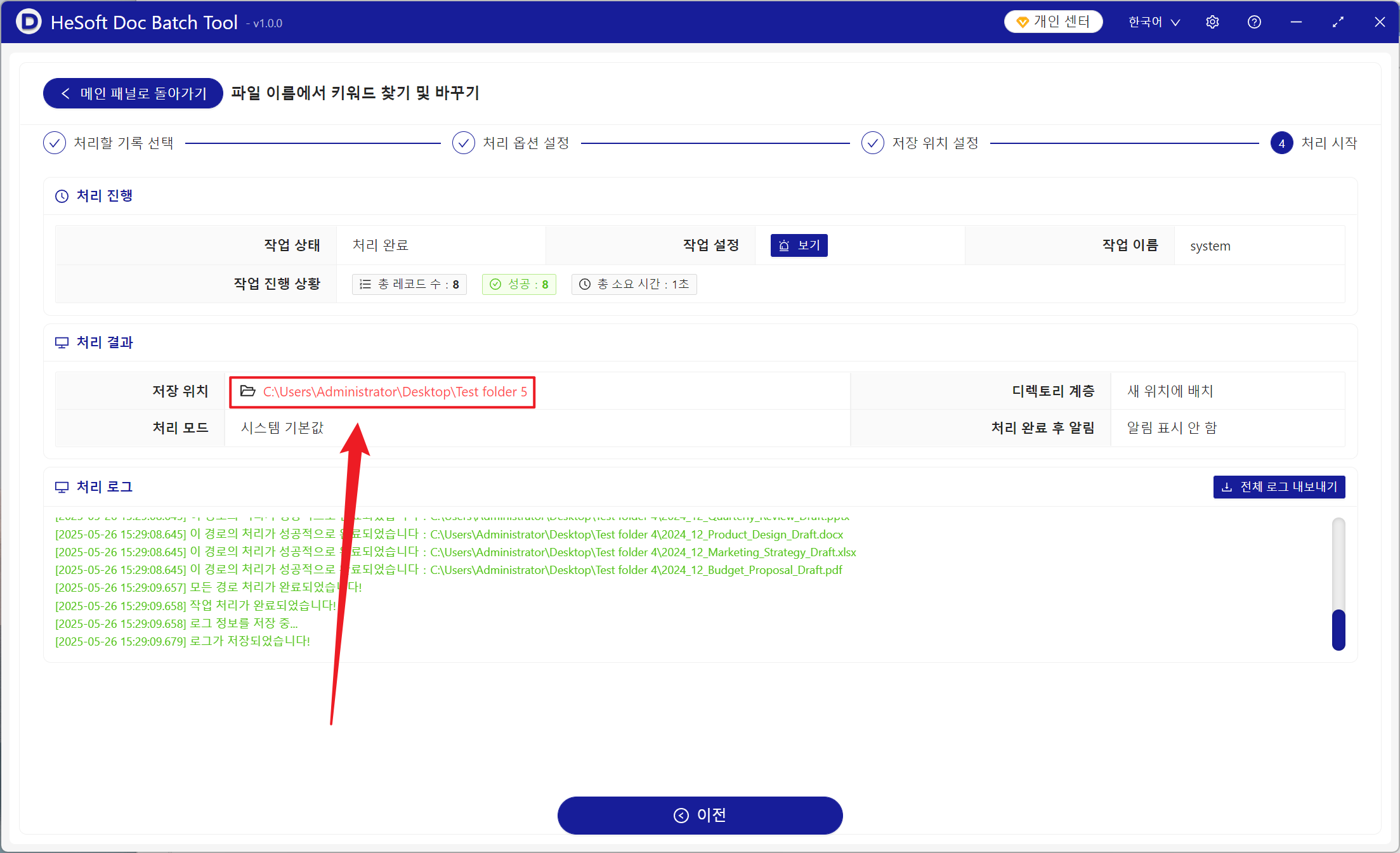Go back with the 이전 button
This screenshot has height=853, width=1400.
pyautogui.click(x=700, y=815)
